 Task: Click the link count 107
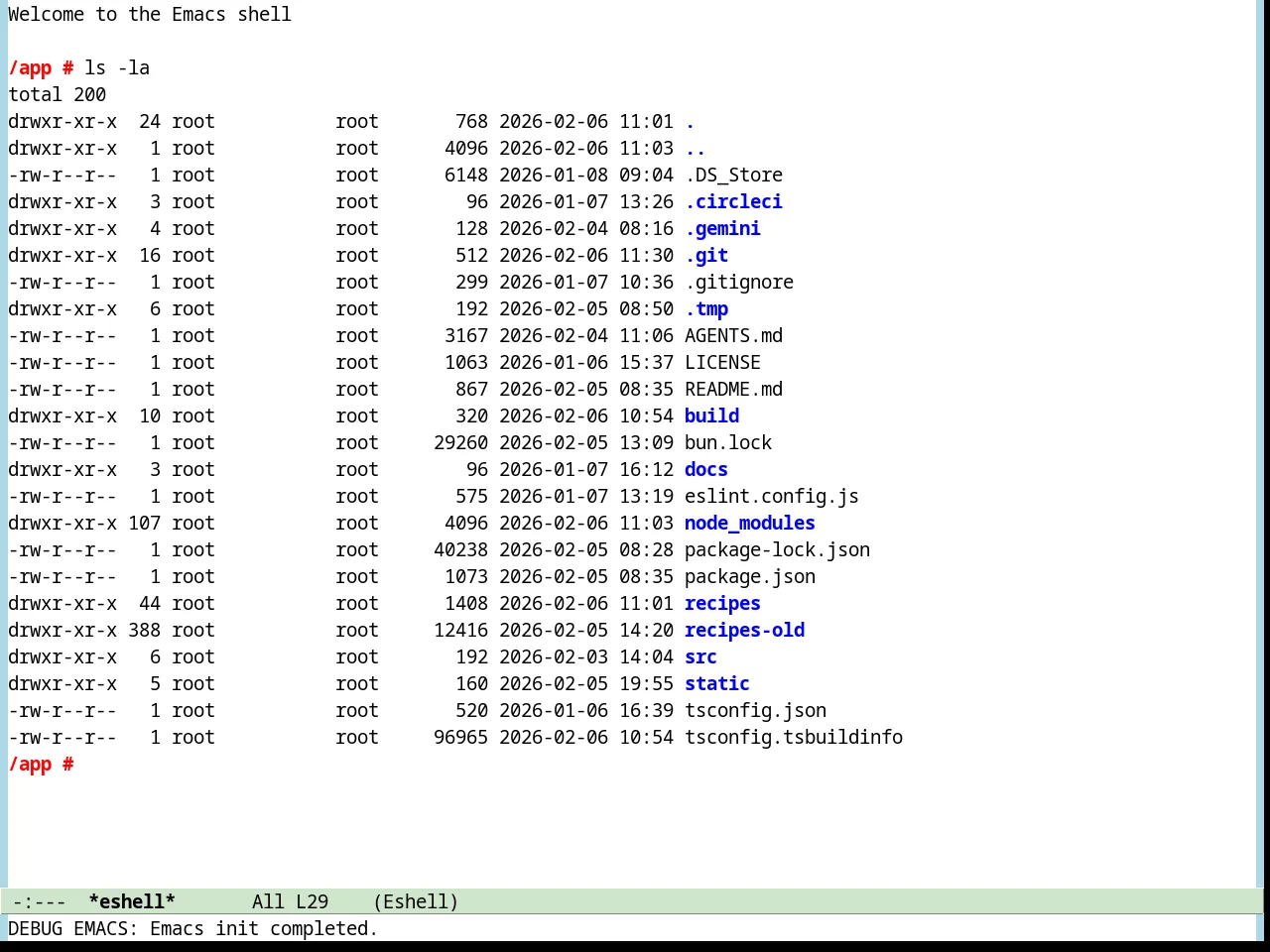click(x=144, y=523)
